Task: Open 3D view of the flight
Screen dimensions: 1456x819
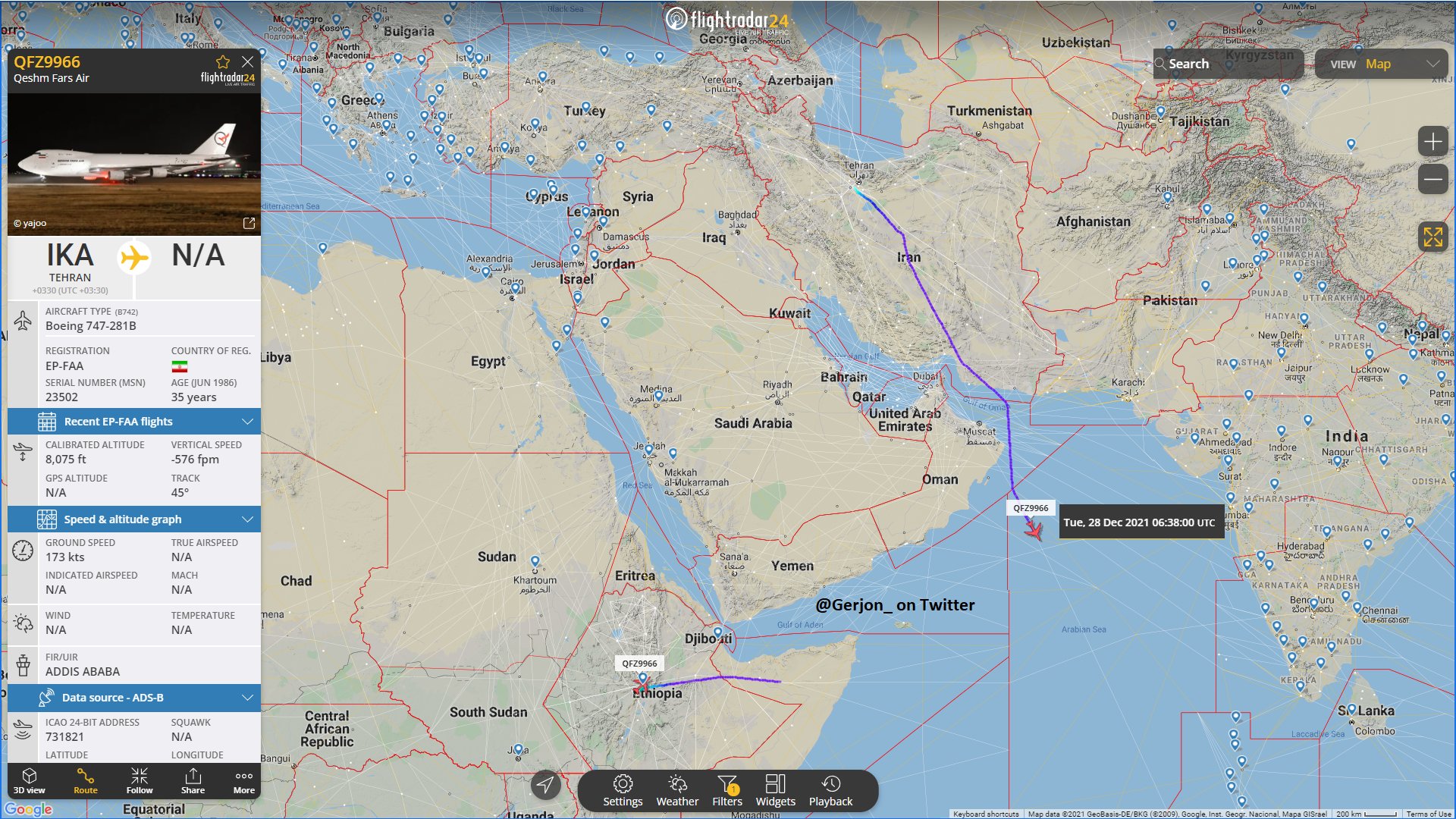Action: tap(30, 780)
